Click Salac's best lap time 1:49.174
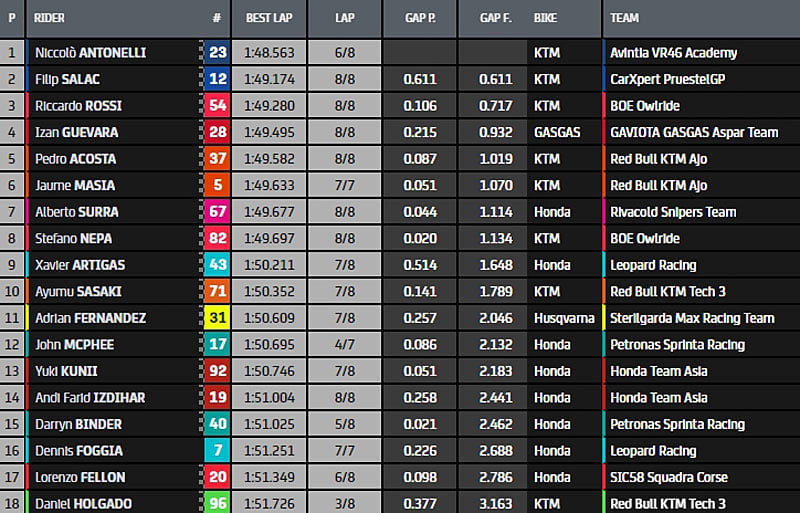The width and height of the screenshot is (800, 513). point(266,79)
